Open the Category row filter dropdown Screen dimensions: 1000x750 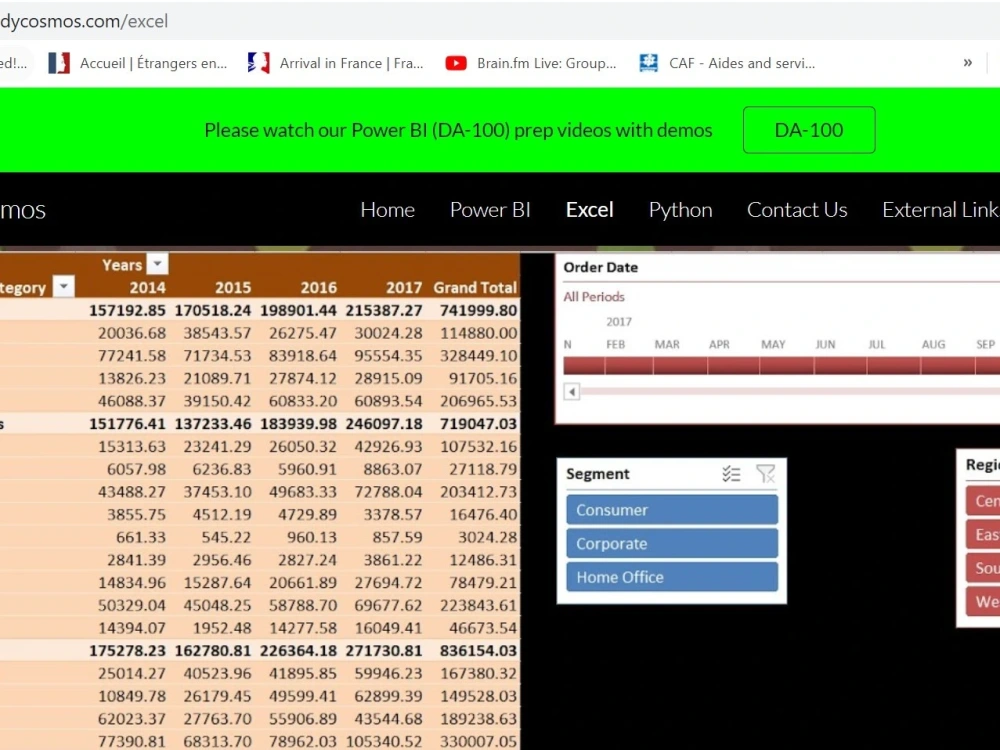[x=64, y=286]
